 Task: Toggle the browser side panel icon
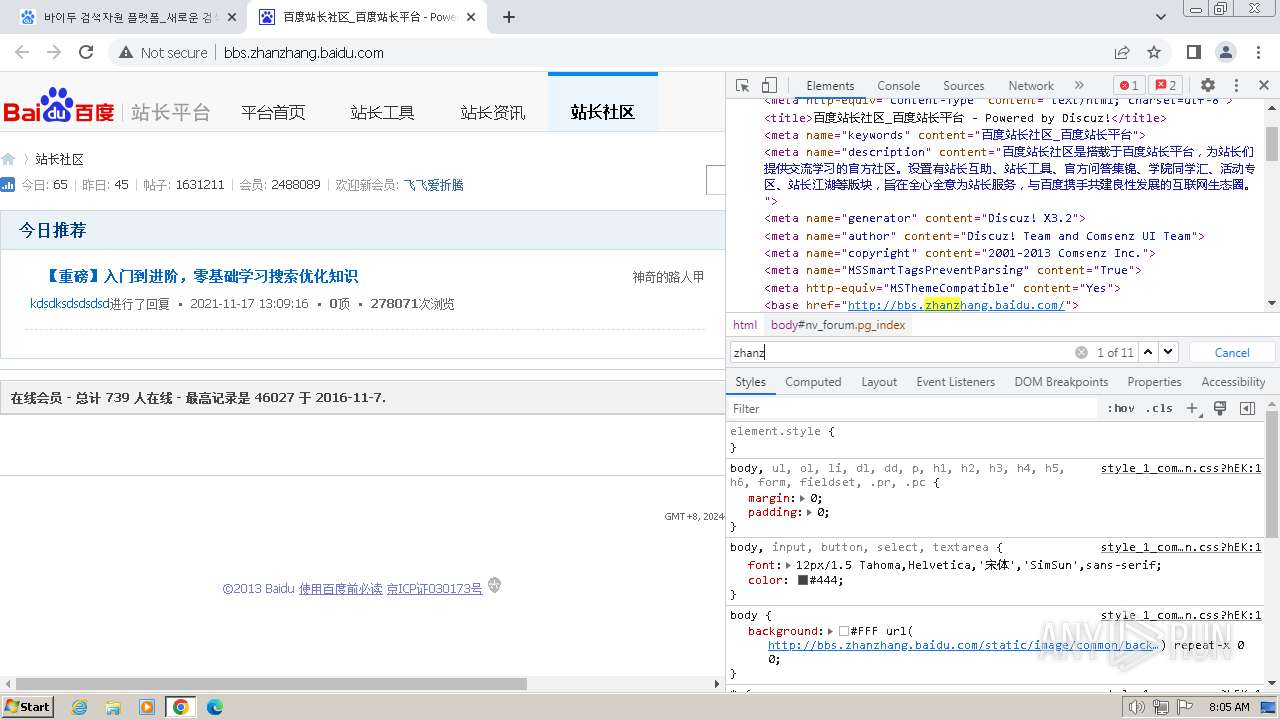coord(1193,52)
